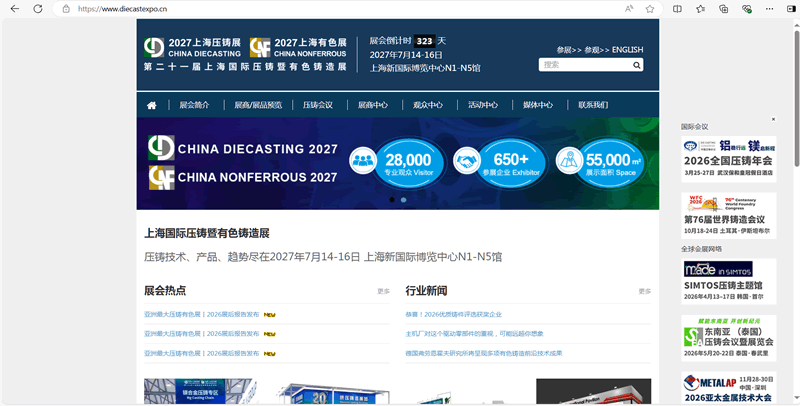The width and height of the screenshot is (800, 406).
Task: Click the read aloud icon in address bar
Action: pos(629,9)
